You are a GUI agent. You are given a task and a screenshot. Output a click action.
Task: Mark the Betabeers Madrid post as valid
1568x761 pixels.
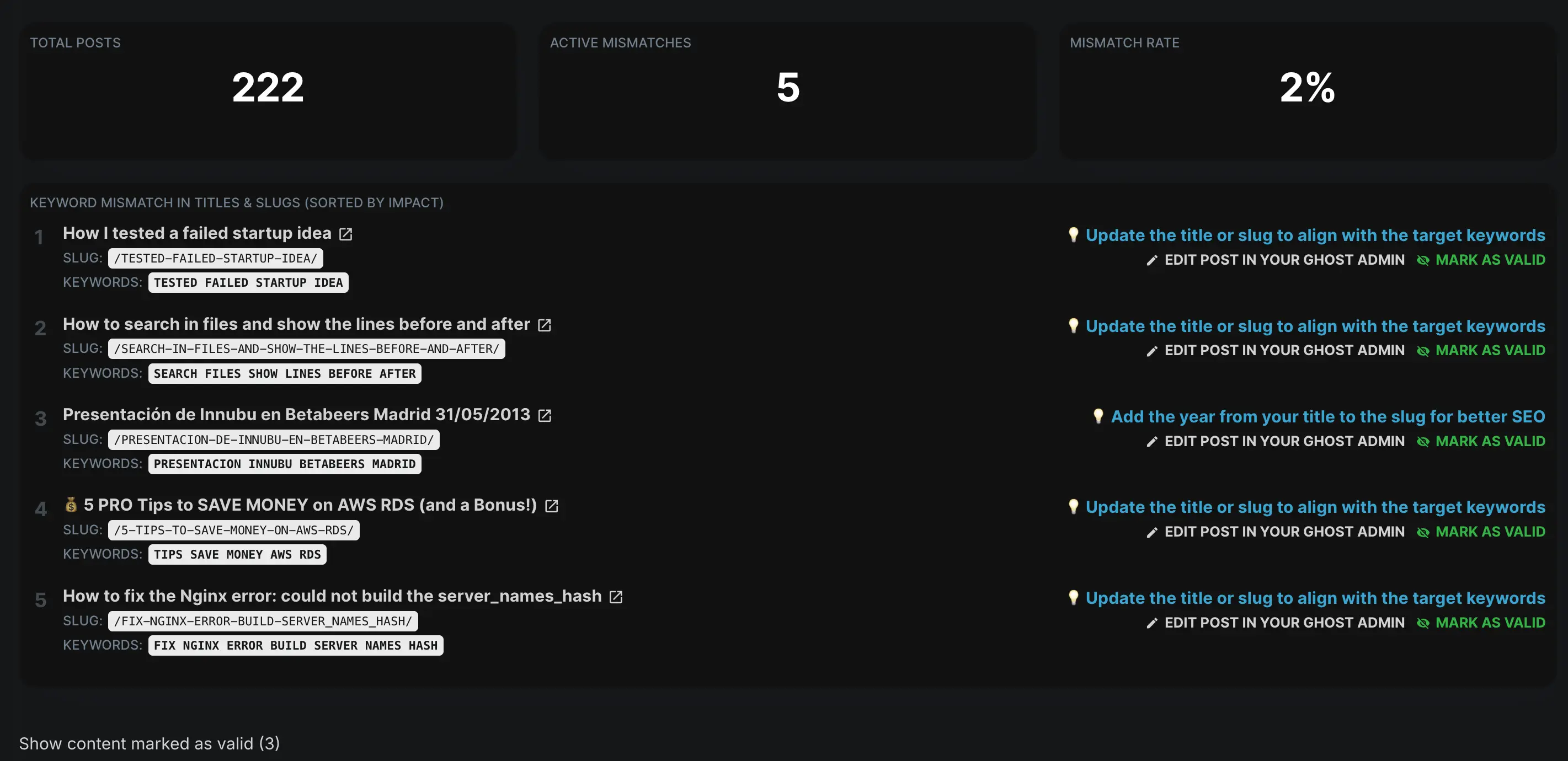click(x=1491, y=441)
